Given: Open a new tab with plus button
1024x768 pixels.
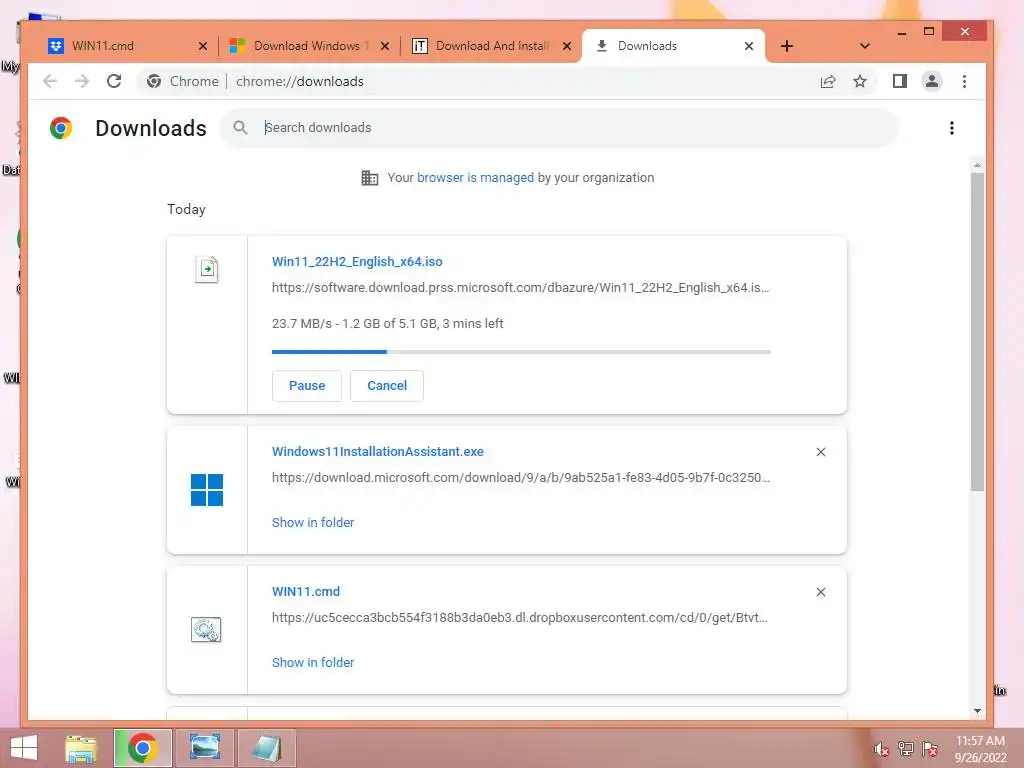Looking at the screenshot, I should pos(787,46).
